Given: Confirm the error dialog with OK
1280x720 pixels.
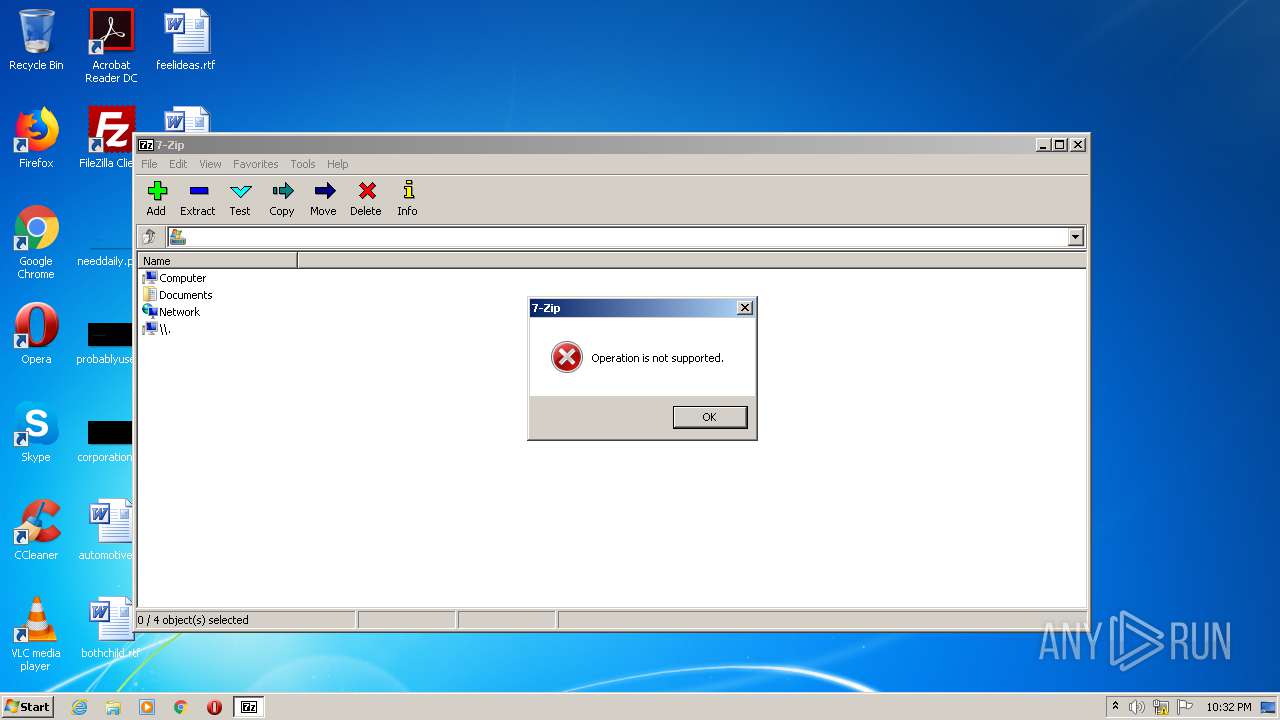Looking at the screenshot, I should point(710,417).
